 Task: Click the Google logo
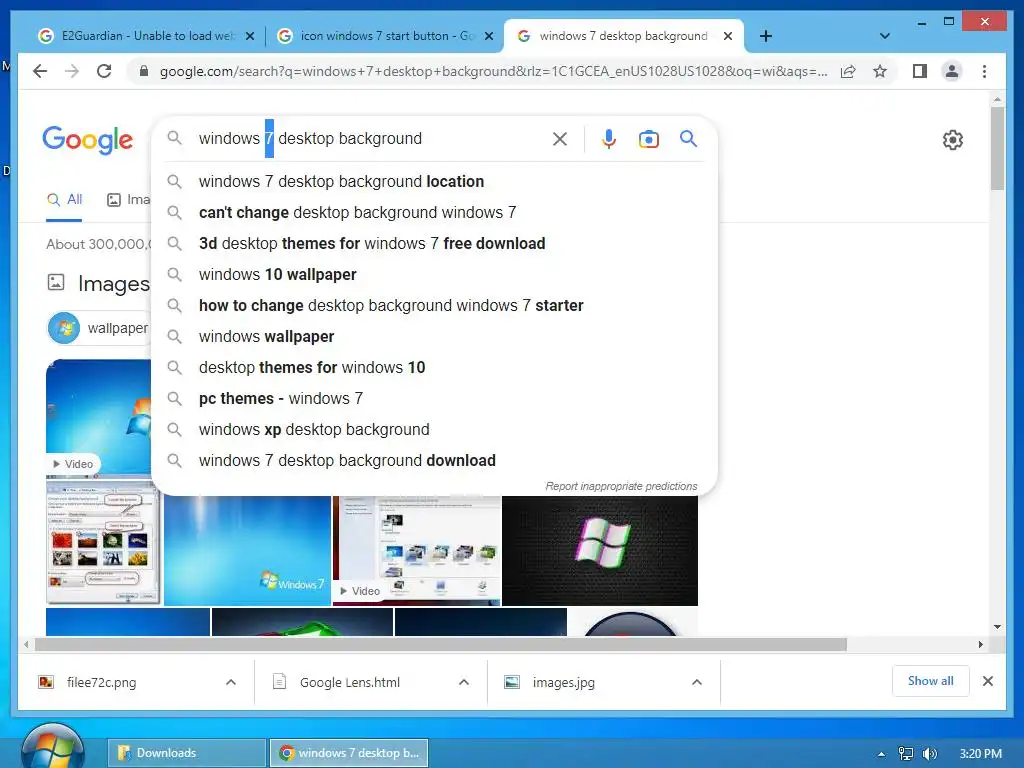(88, 140)
